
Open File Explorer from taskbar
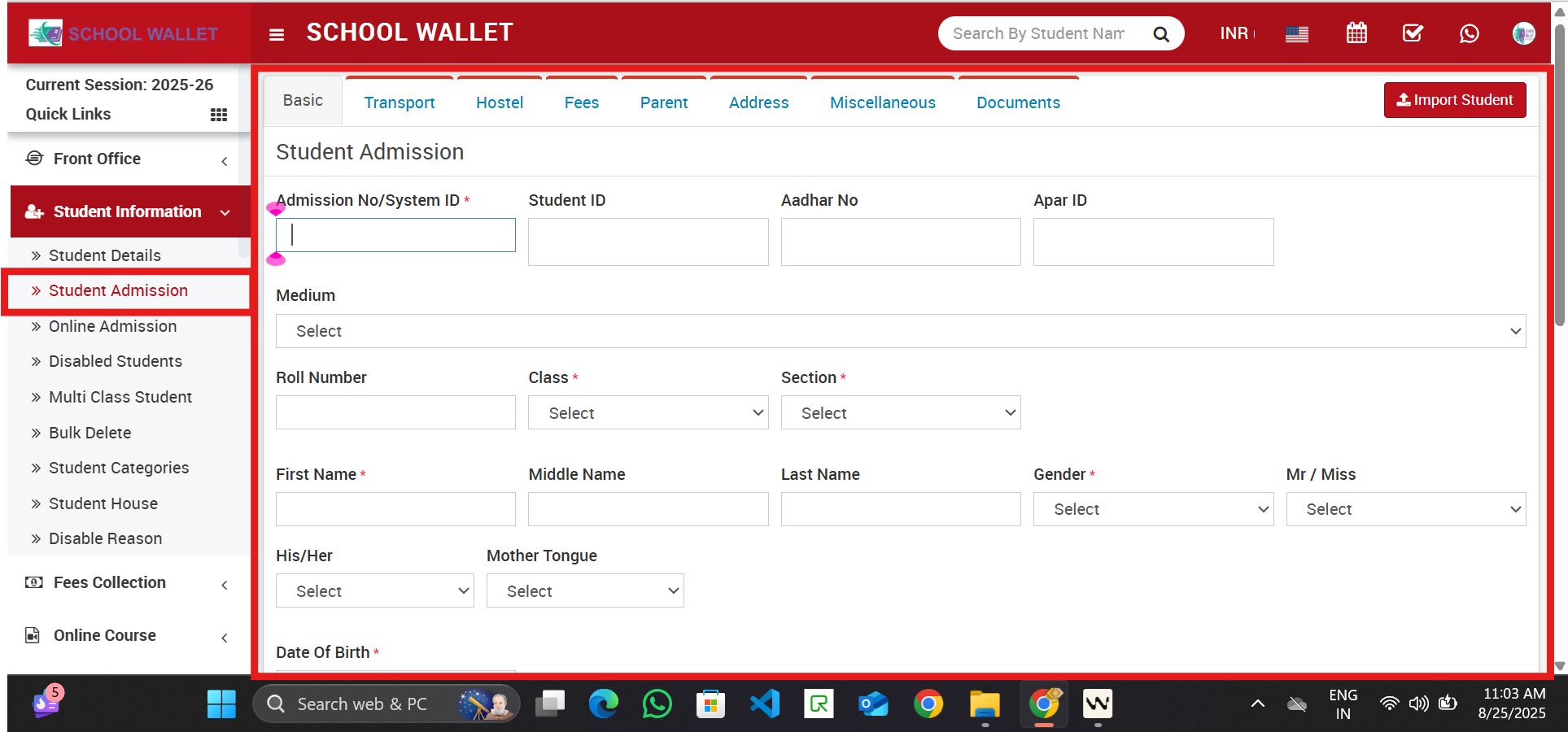click(x=985, y=704)
